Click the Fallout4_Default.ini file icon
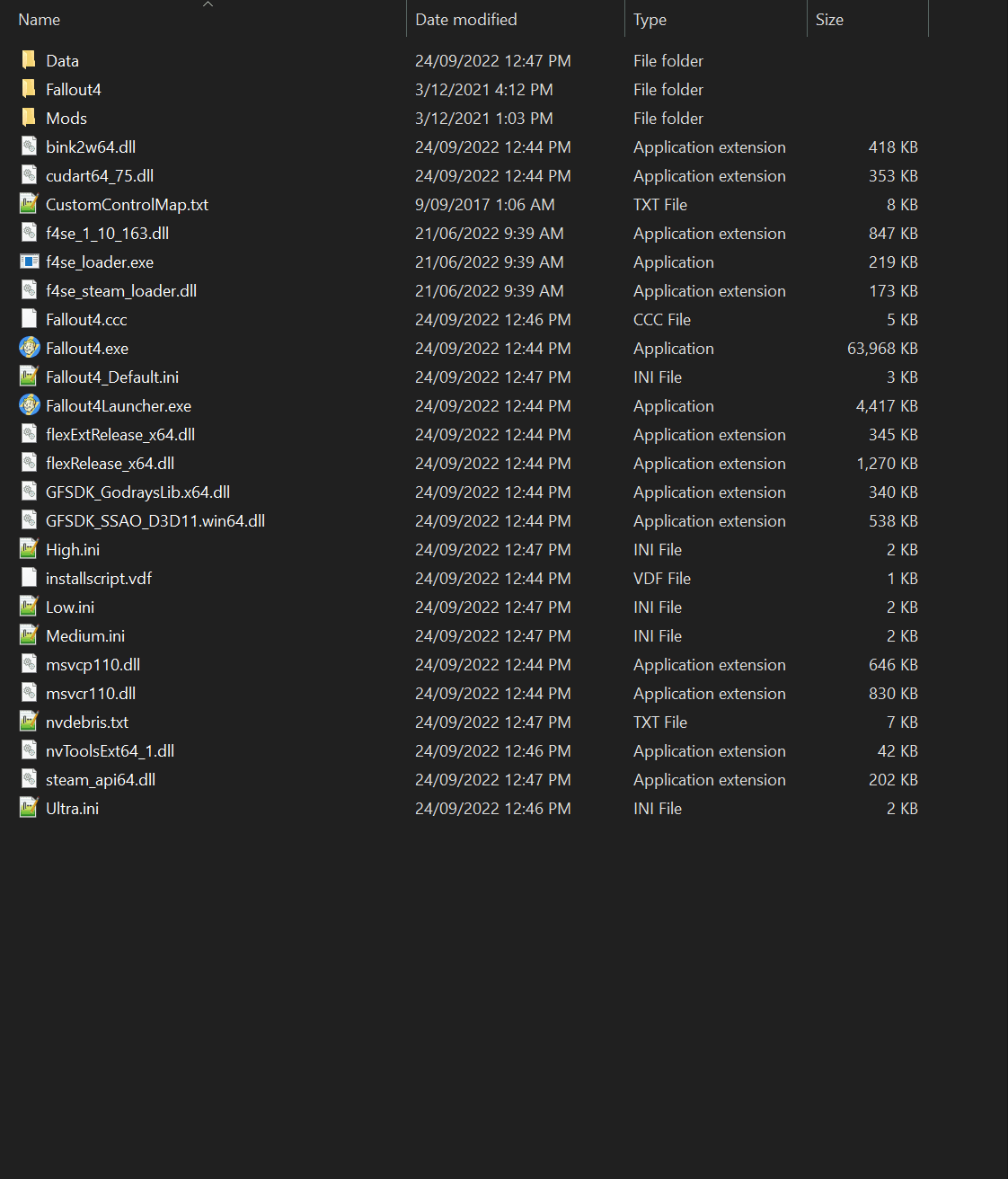Viewport: 1008px width, 1179px height. pos(29,377)
